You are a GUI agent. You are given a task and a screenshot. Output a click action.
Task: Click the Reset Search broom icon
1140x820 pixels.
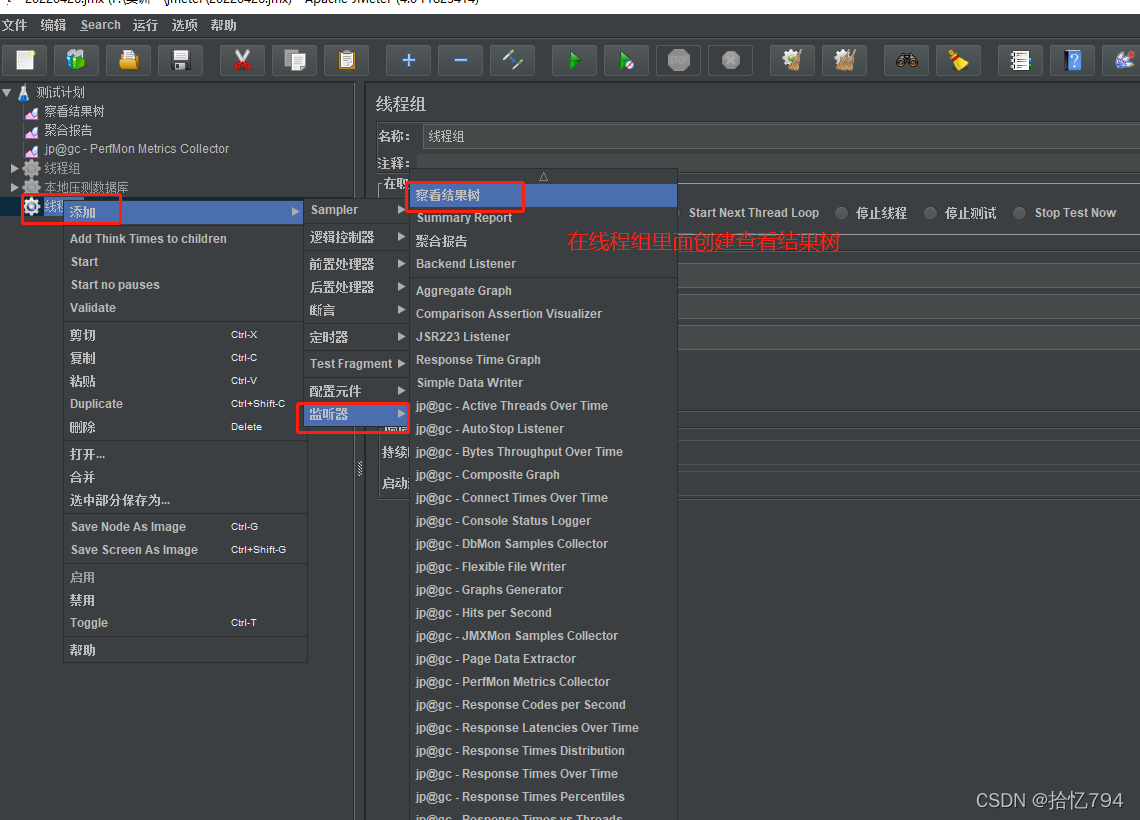[x=959, y=60]
